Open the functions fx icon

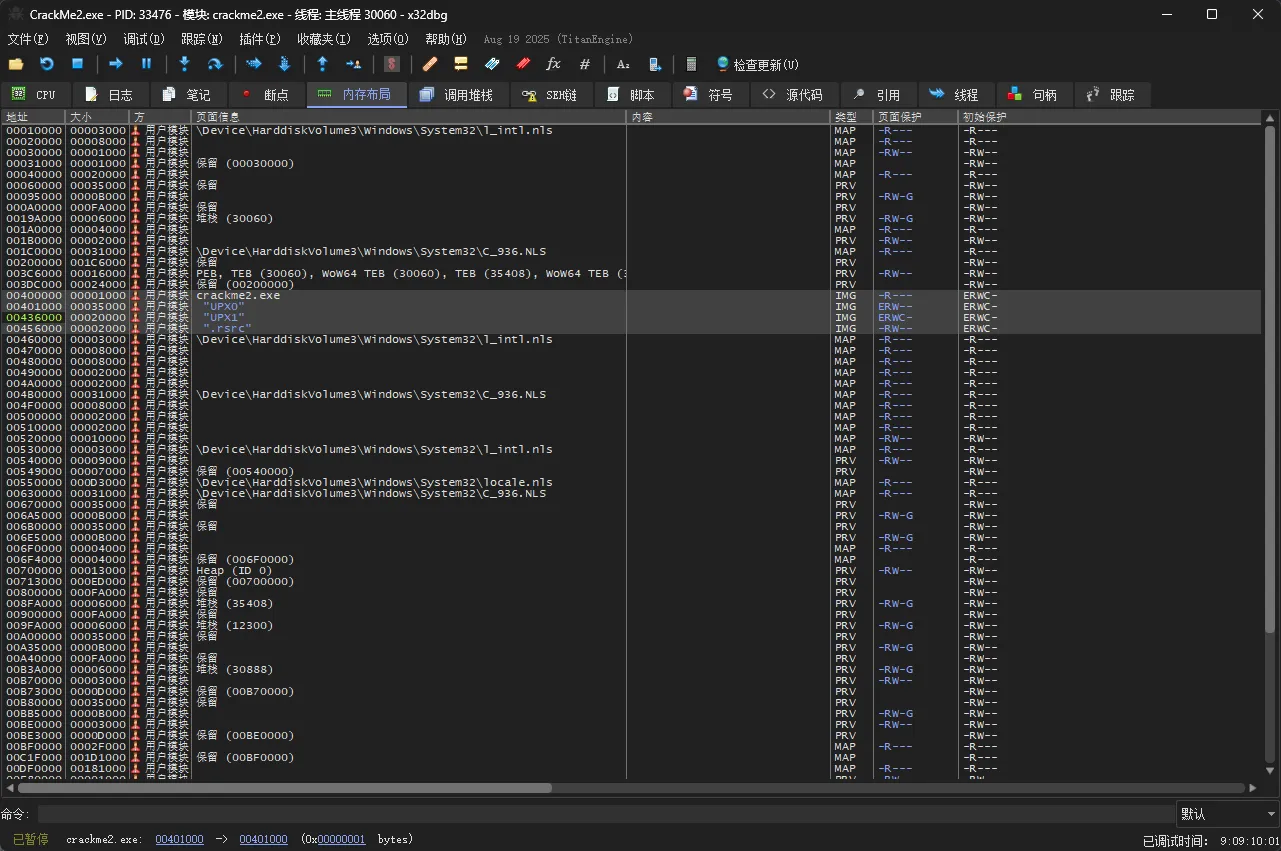[x=553, y=64]
